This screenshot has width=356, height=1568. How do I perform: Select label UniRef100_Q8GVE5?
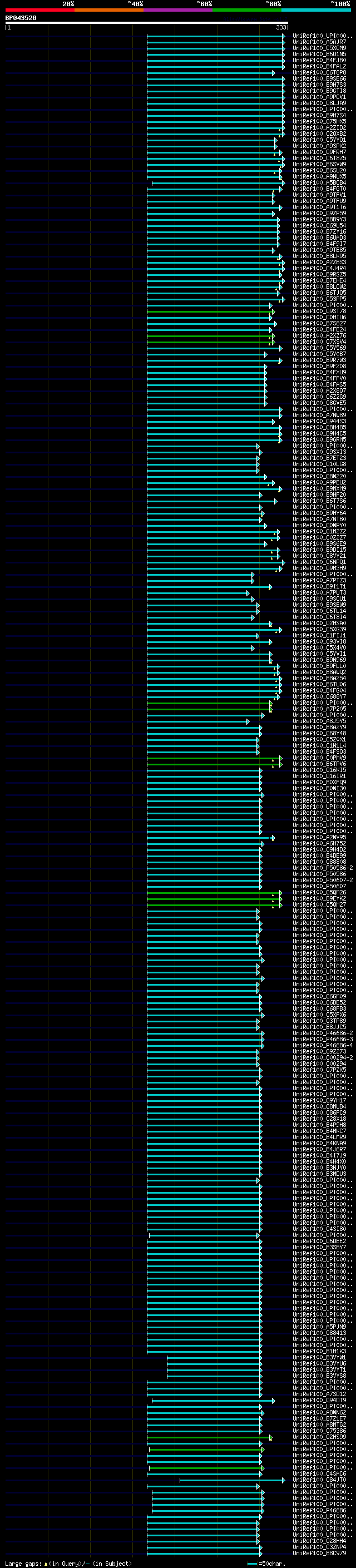pos(319,403)
